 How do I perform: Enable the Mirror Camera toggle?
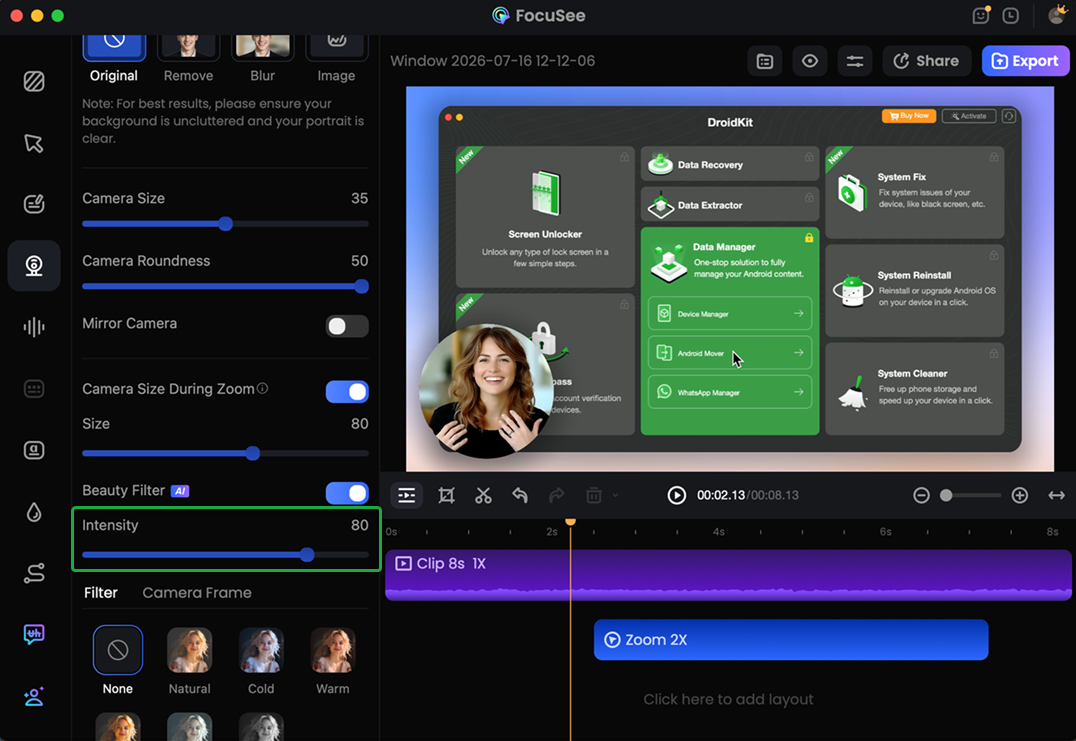347,326
